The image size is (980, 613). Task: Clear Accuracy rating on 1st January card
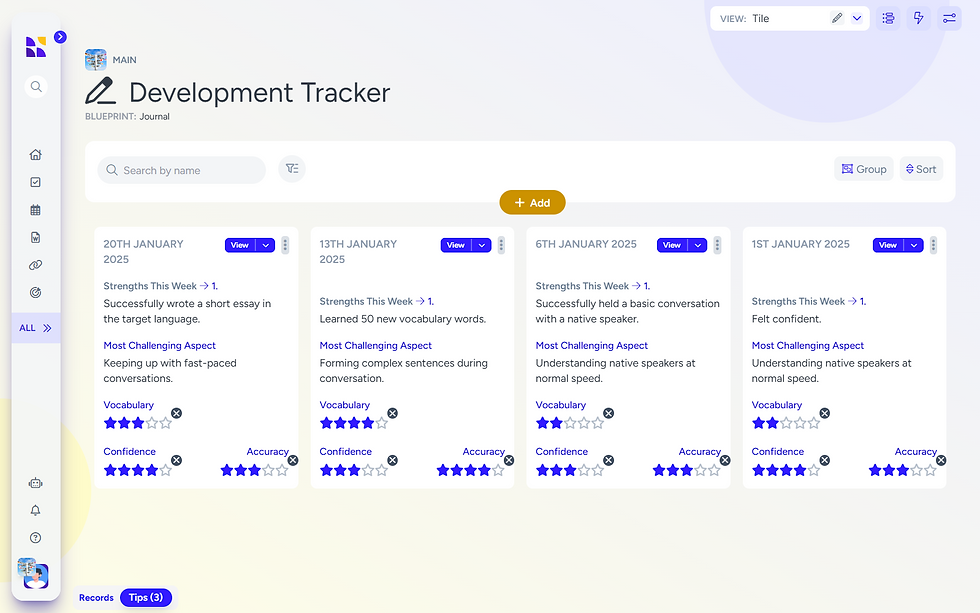(941, 460)
